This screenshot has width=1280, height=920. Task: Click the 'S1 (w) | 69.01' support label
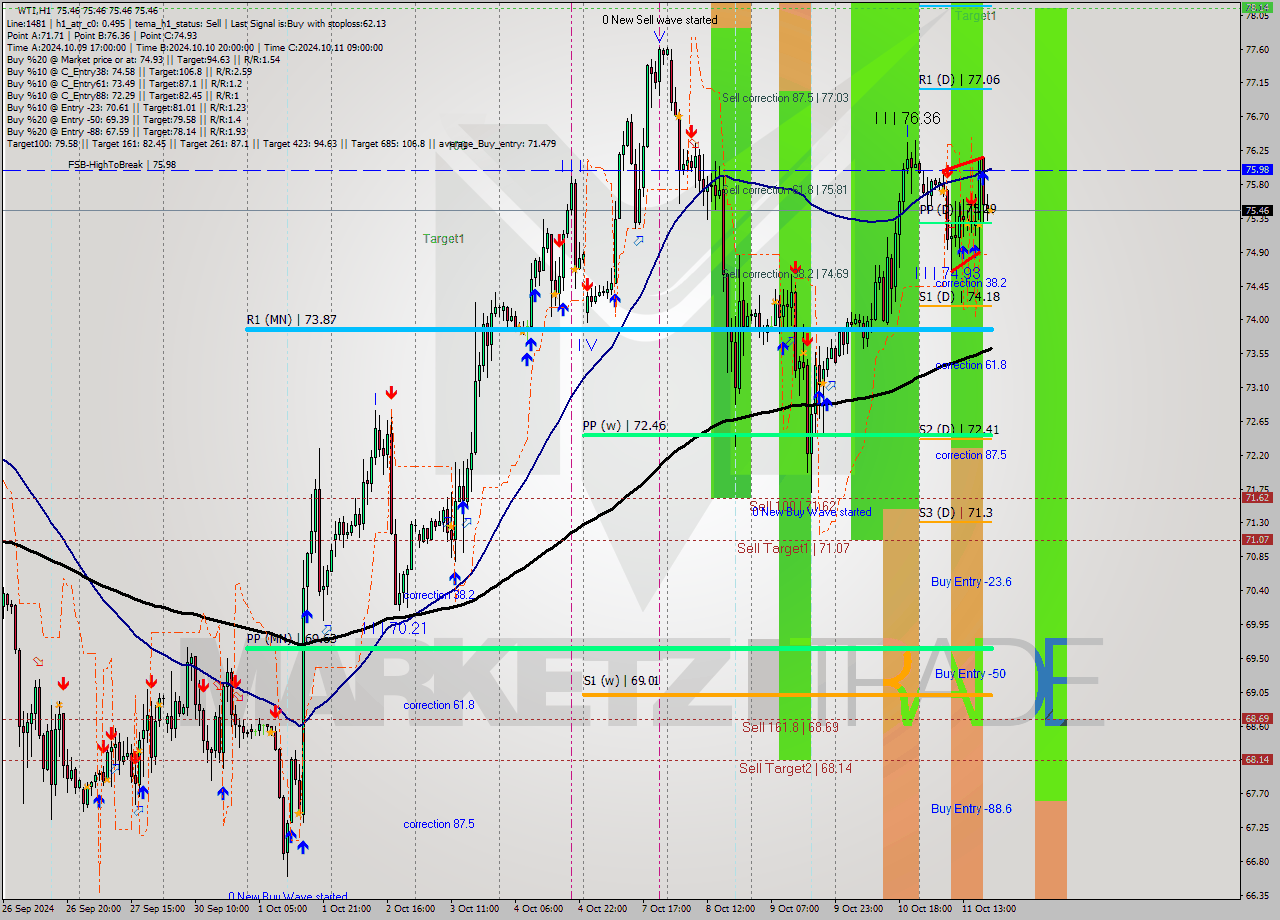[621, 681]
